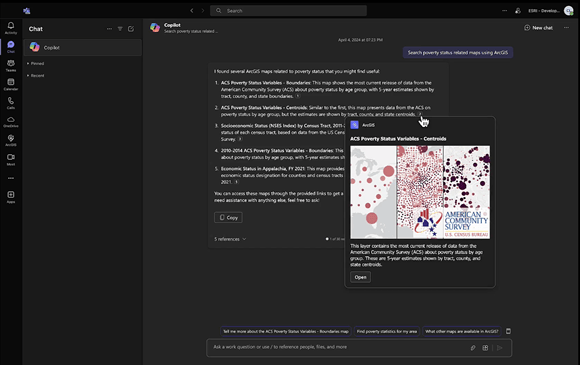Image resolution: width=580 pixels, height=365 pixels.
Task: Click the user message 'Search poverty status related maps'
Action: (x=458, y=53)
